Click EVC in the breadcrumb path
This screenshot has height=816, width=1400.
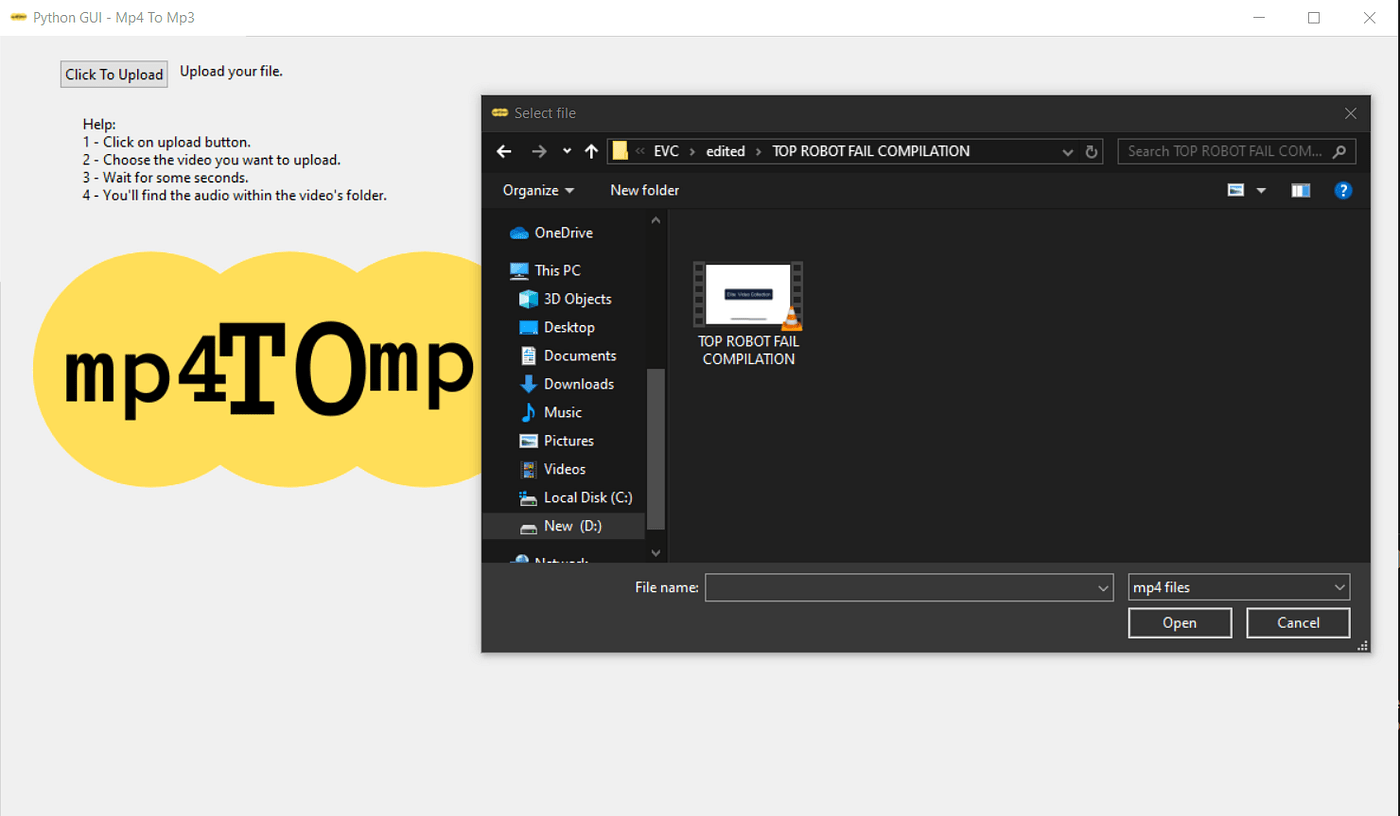point(666,151)
